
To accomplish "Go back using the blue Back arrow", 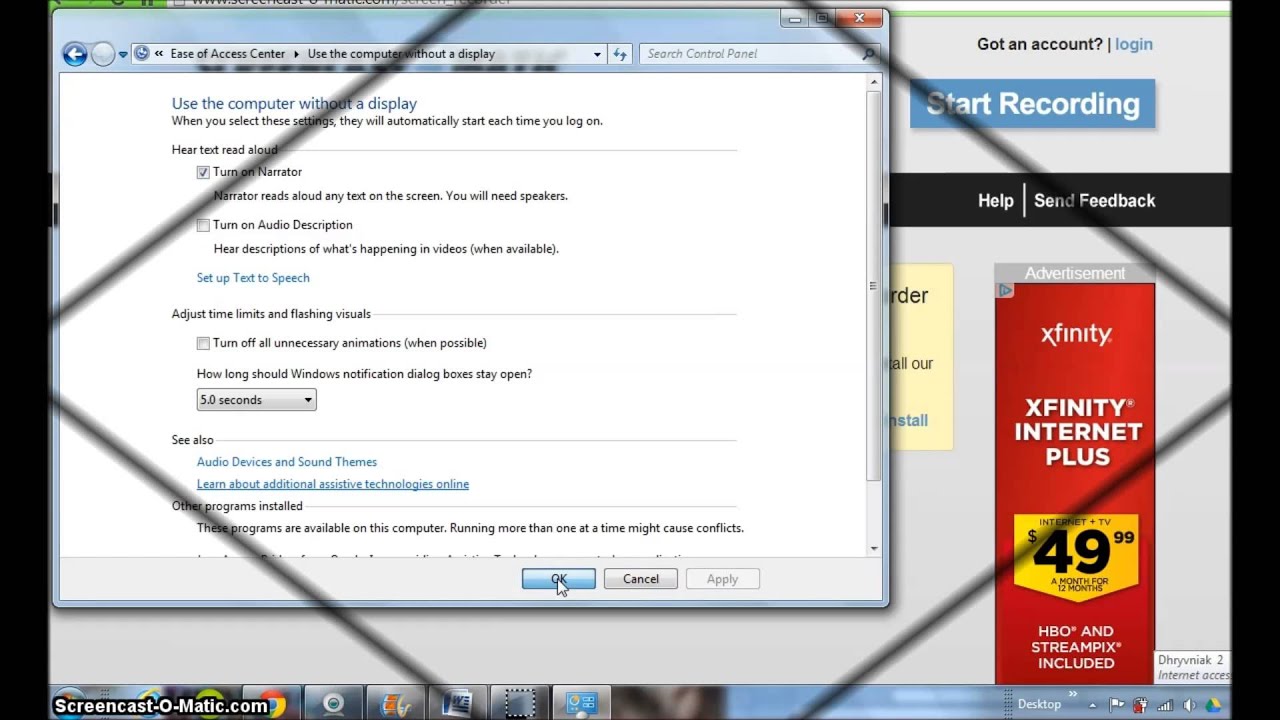I will (x=75, y=54).
